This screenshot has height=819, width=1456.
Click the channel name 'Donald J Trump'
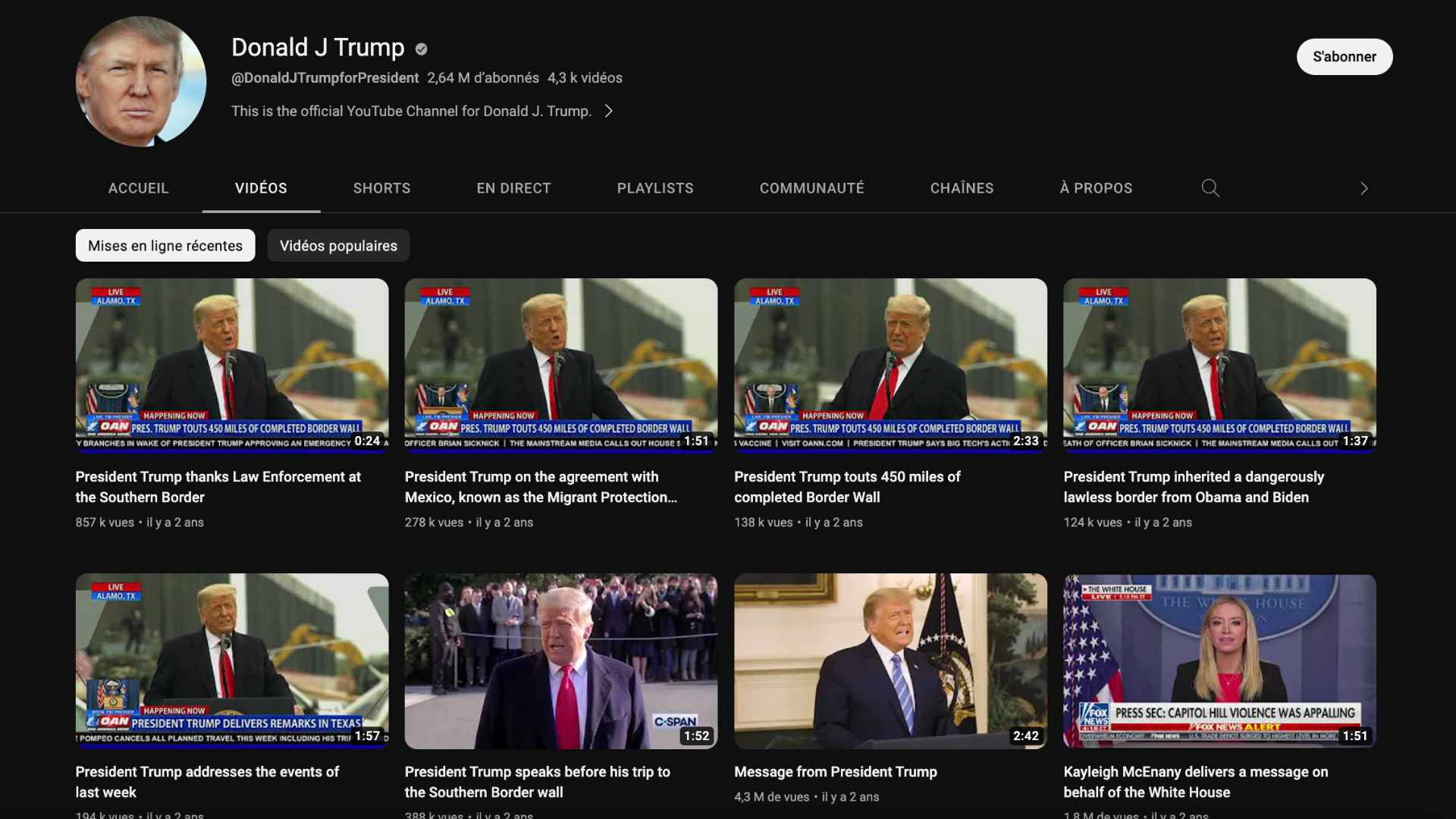coord(318,47)
